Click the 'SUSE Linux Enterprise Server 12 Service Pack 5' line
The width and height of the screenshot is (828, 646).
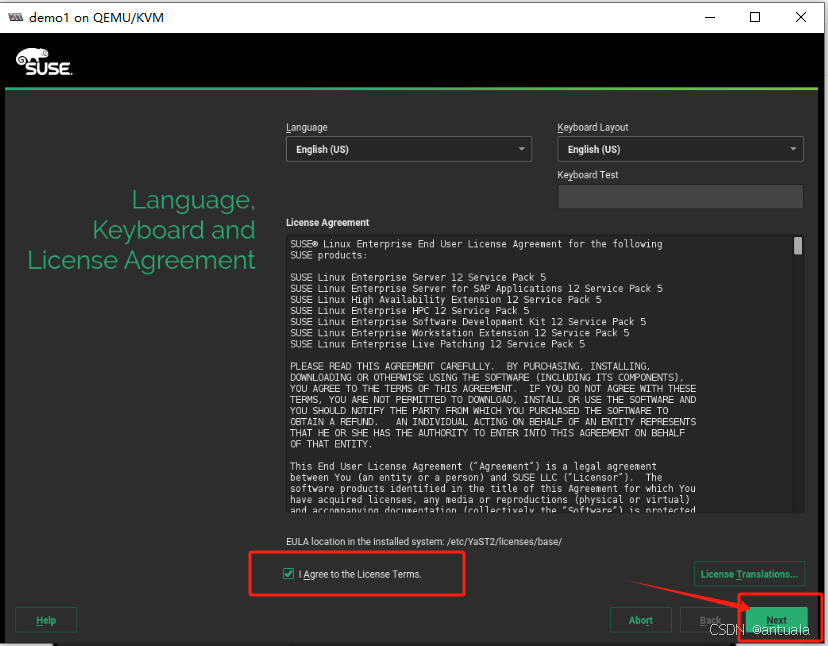(418, 277)
